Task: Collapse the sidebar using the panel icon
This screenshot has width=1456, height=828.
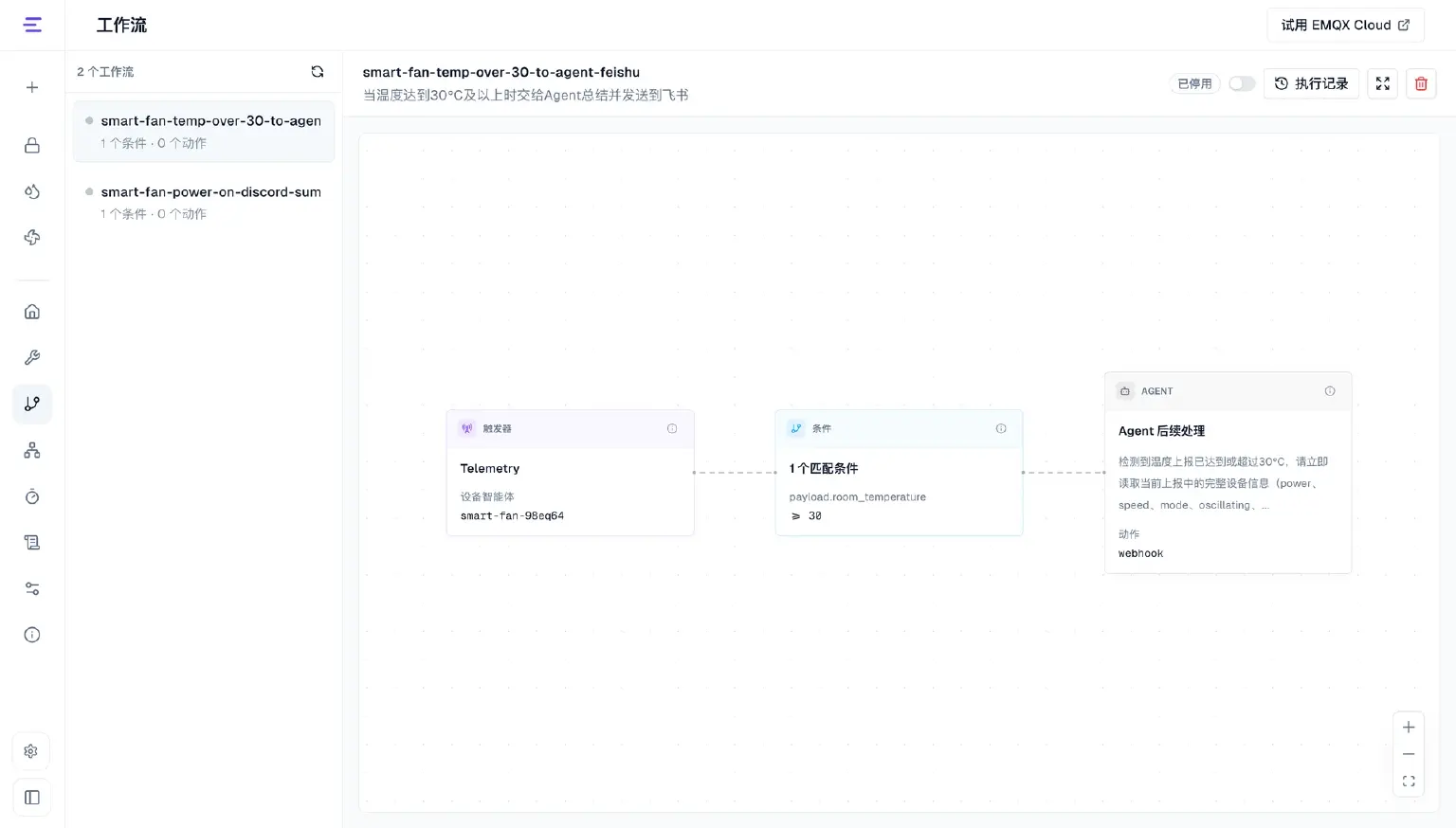Action: [31, 798]
